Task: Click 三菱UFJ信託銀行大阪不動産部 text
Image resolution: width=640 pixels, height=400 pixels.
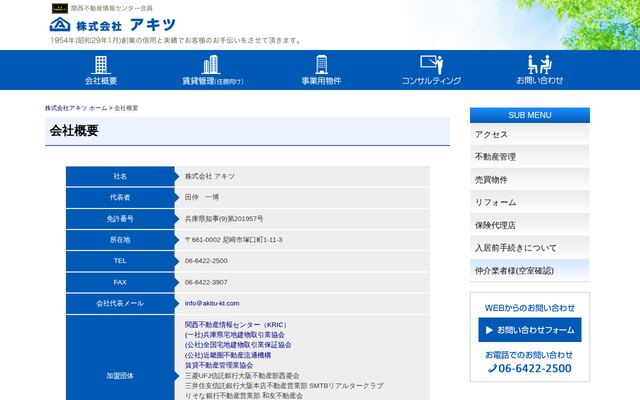Action: coord(242,376)
